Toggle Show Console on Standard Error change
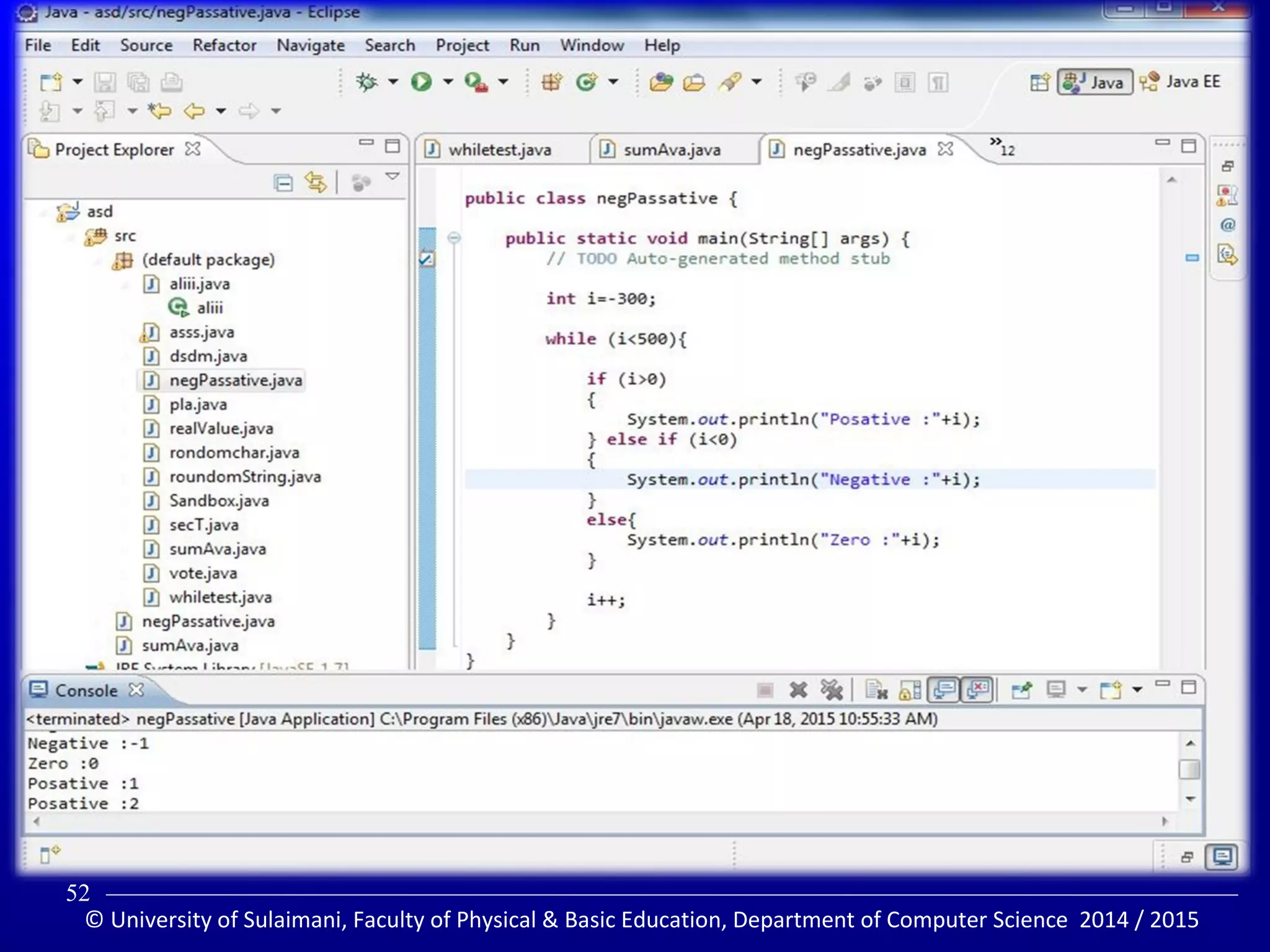1270x952 pixels. coord(977,689)
